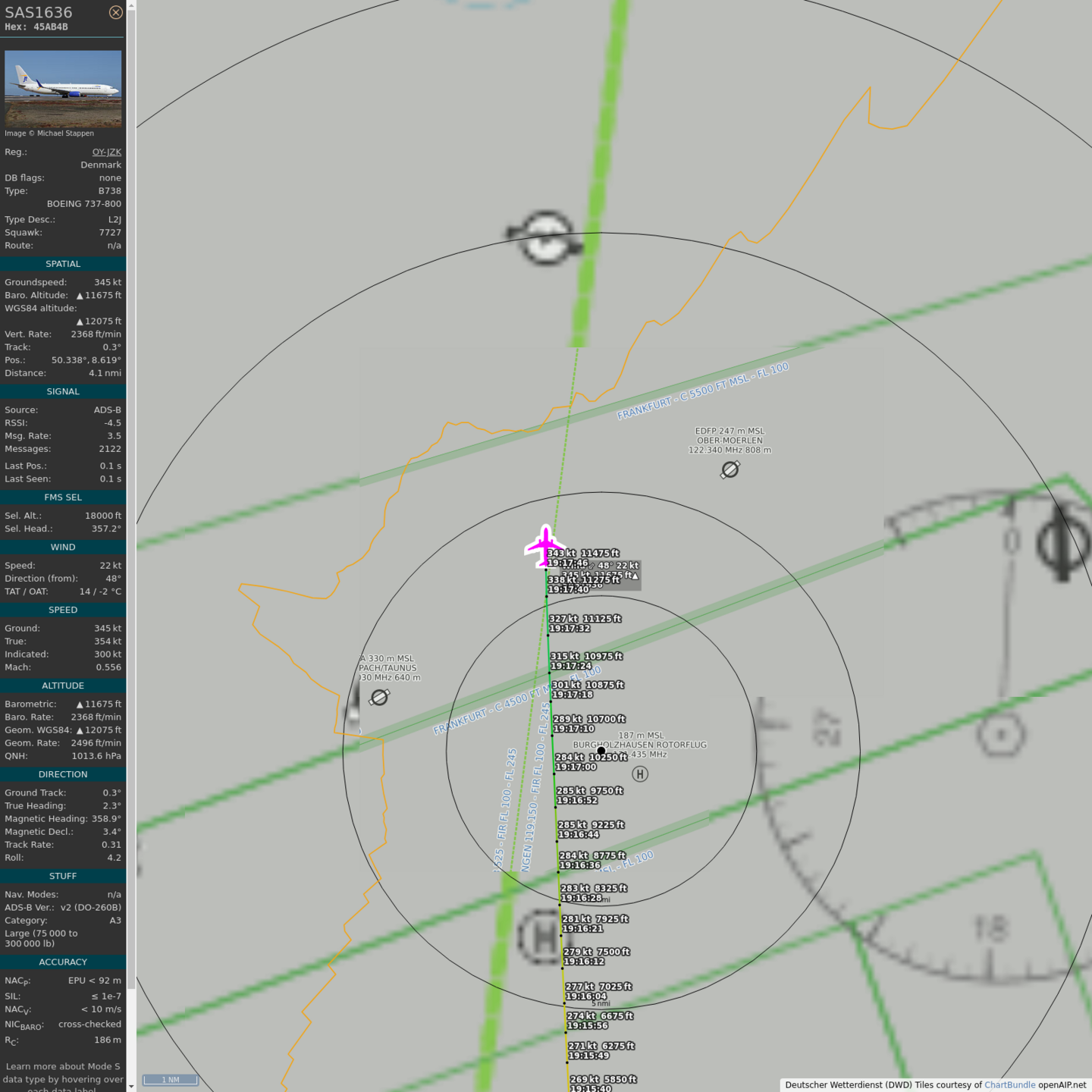Click the 1 NM map scale bar
The image size is (1092, 1092).
point(171,1080)
